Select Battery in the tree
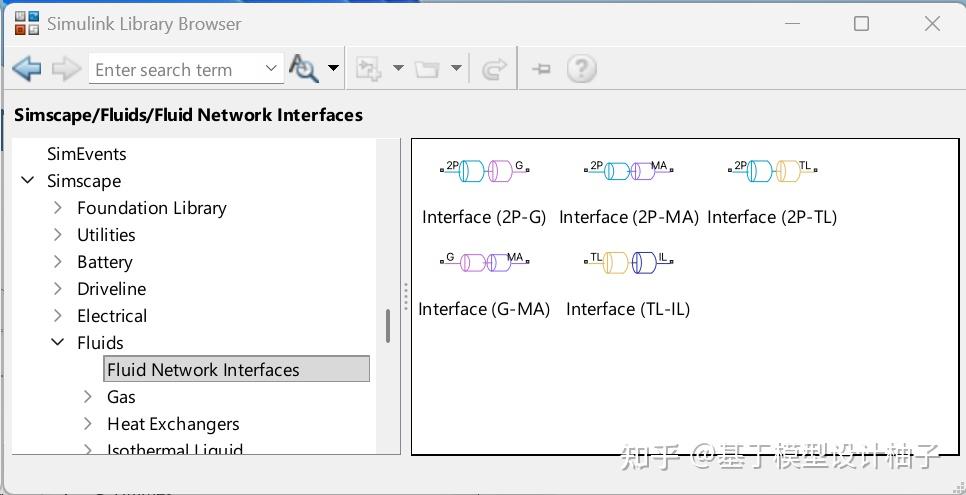 (105, 262)
